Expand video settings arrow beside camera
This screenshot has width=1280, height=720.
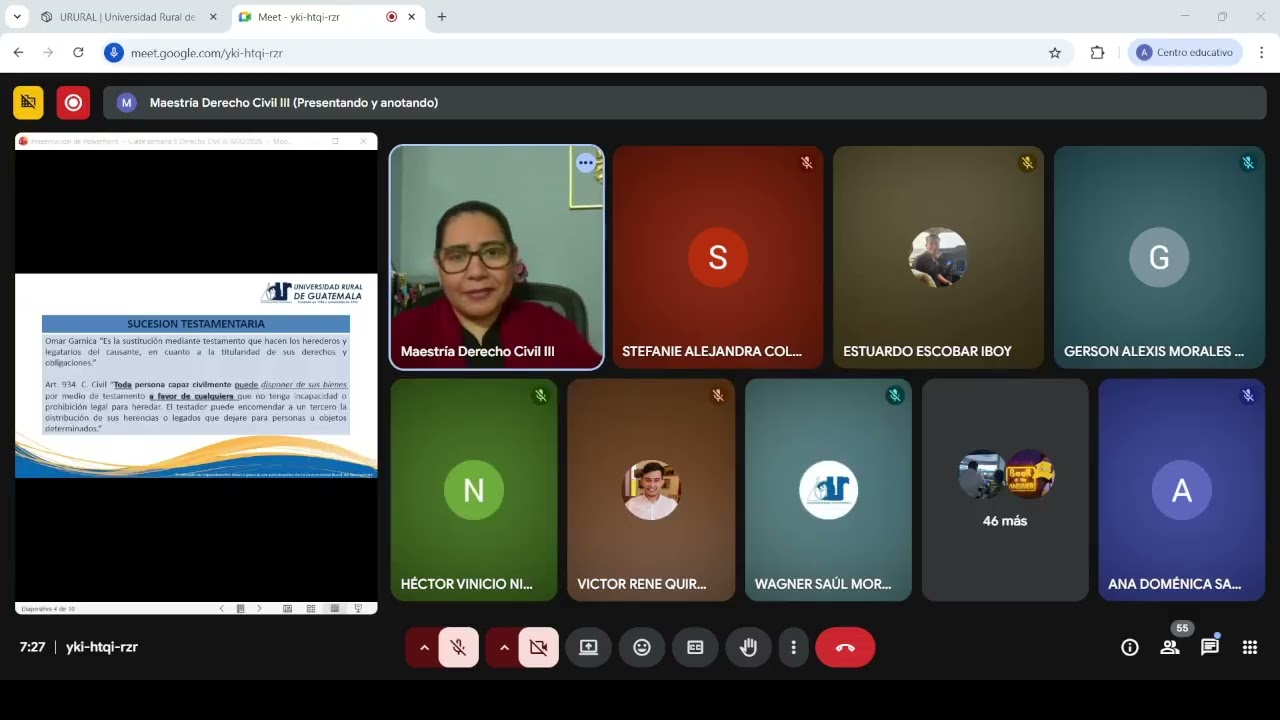click(x=504, y=647)
